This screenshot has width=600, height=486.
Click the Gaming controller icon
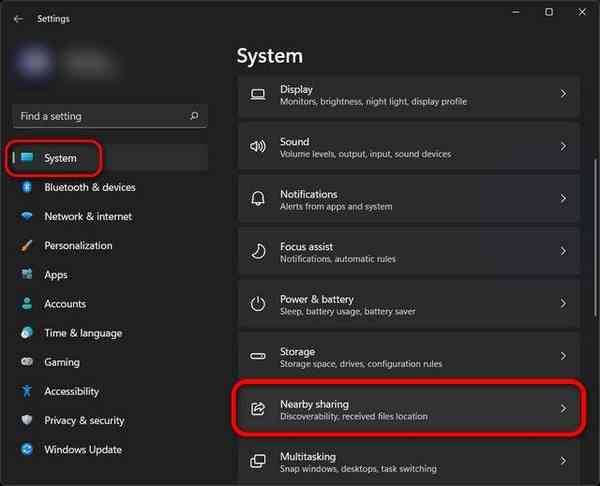pyautogui.click(x=27, y=362)
